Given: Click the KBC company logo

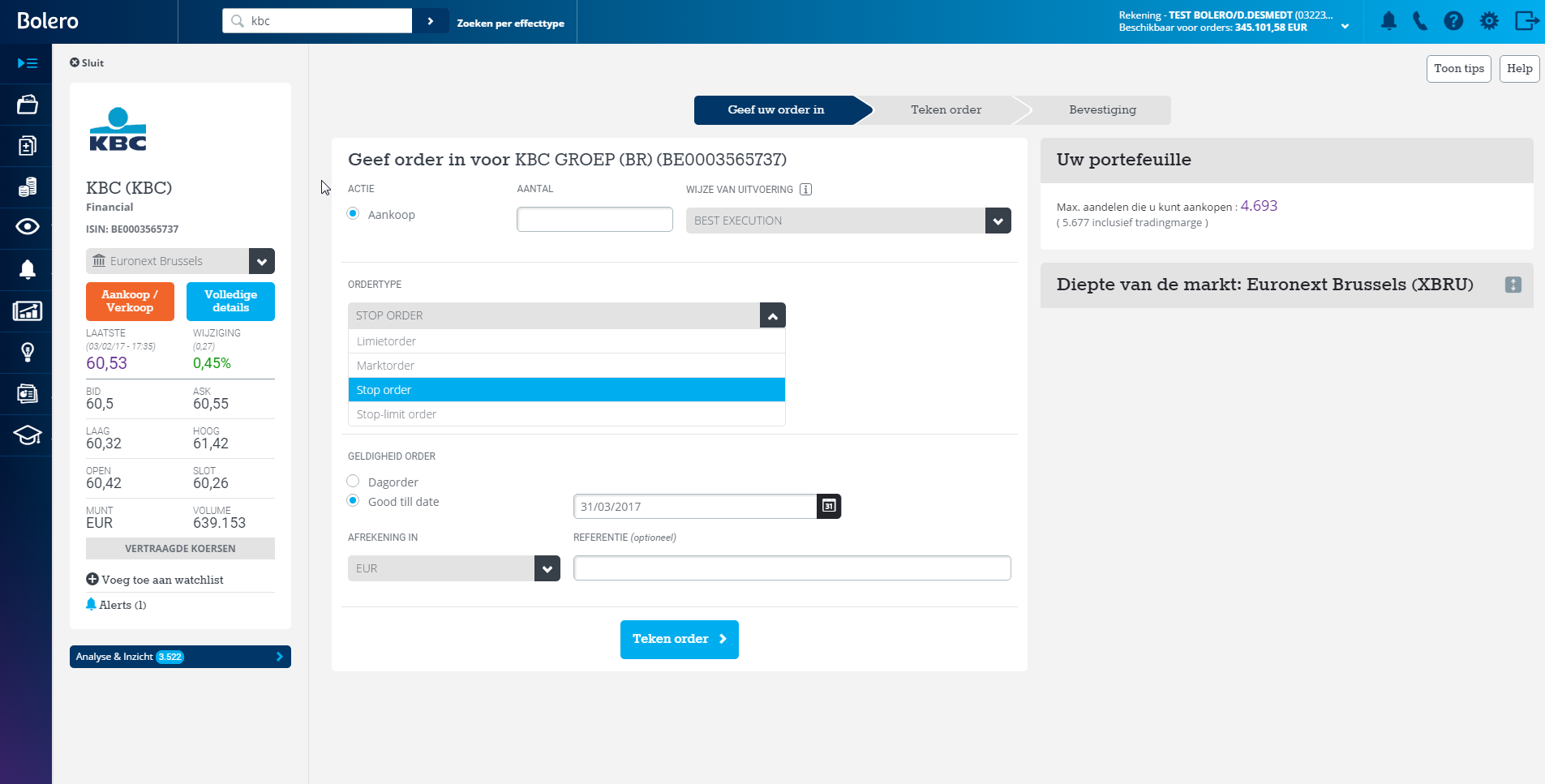Looking at the screenshot, I should coord(118,129).
